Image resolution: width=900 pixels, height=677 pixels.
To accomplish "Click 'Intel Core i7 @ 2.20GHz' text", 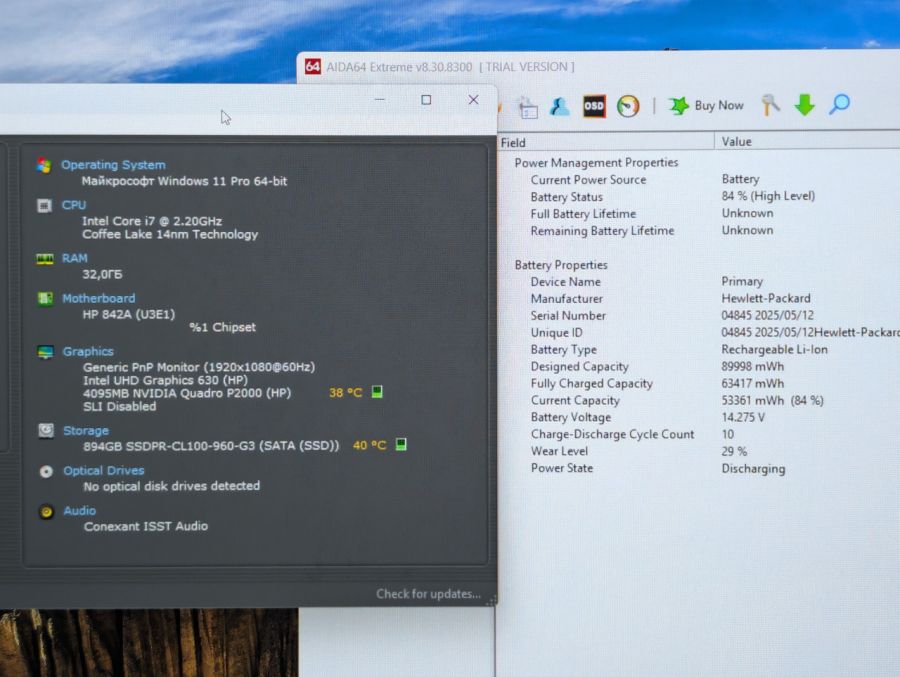I will (x=152, y=221).
